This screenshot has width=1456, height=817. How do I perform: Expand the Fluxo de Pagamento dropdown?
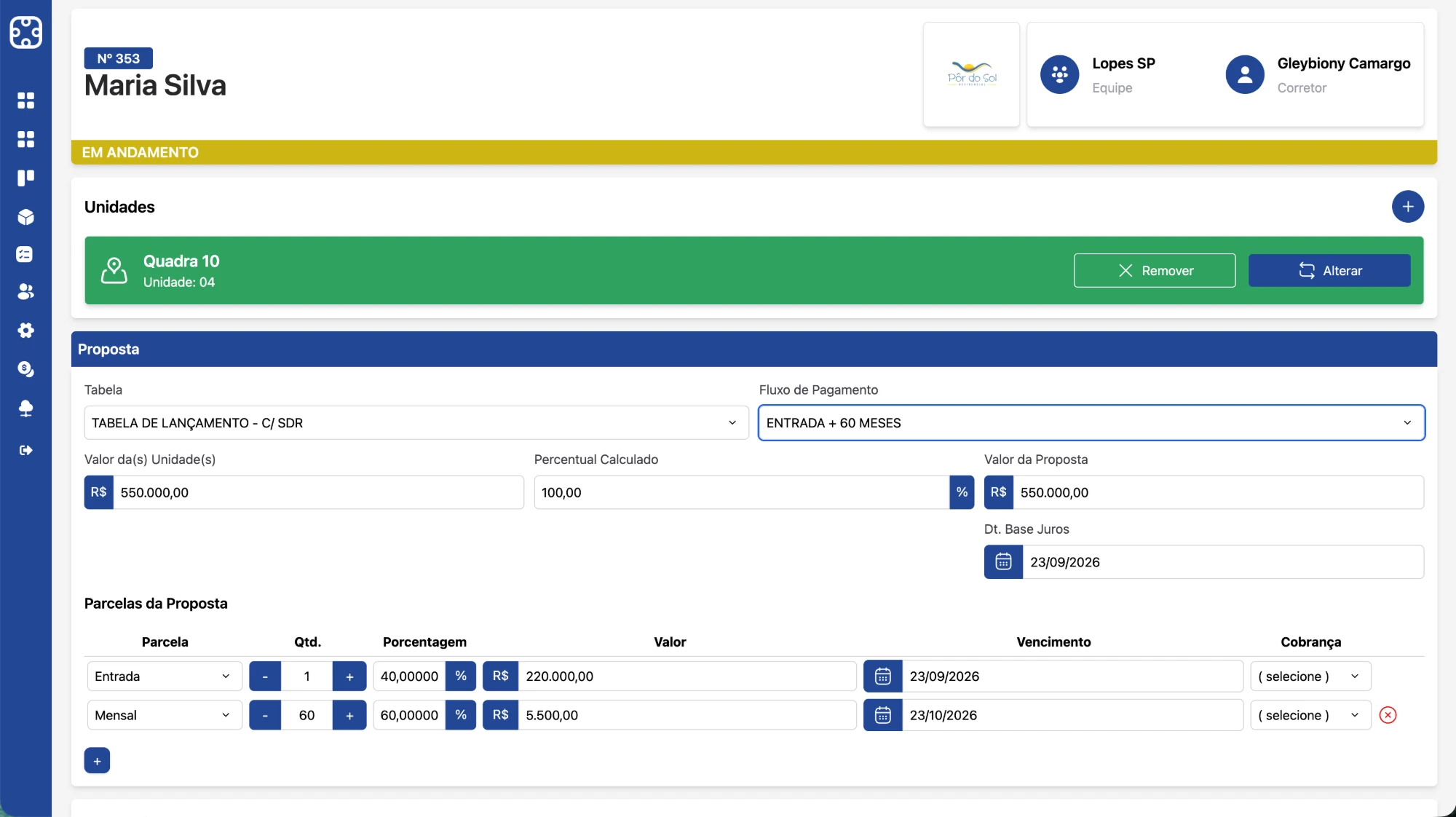(1091, 423)
